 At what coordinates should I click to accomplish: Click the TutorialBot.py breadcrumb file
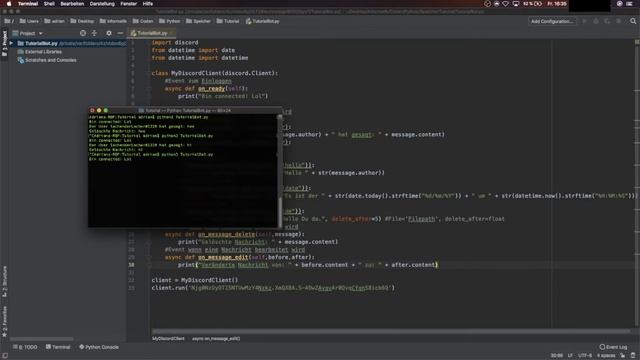(263, 21)
